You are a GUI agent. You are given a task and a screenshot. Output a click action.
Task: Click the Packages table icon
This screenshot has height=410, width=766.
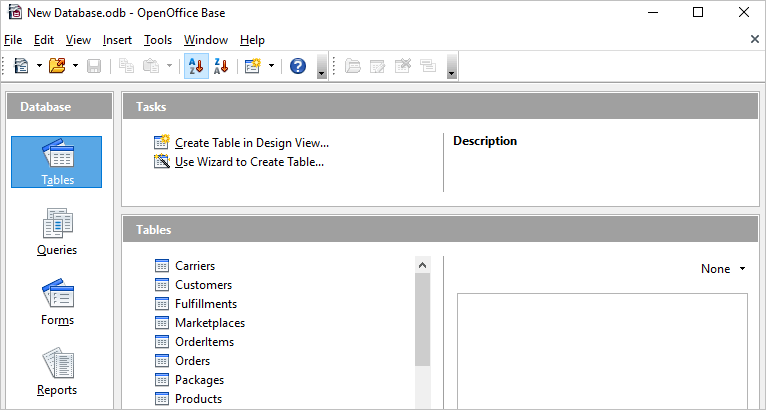(x=162, y=380)
